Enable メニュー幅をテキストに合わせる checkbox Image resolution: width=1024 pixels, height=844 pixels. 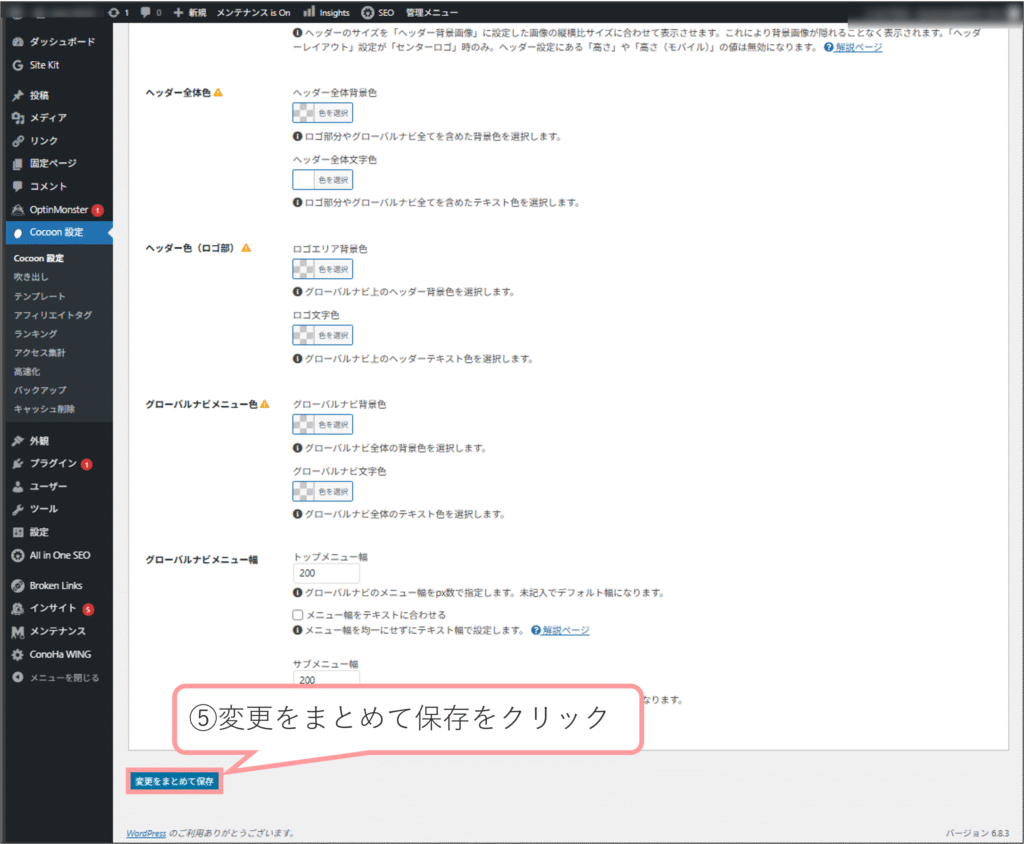[x=298, y=614]
